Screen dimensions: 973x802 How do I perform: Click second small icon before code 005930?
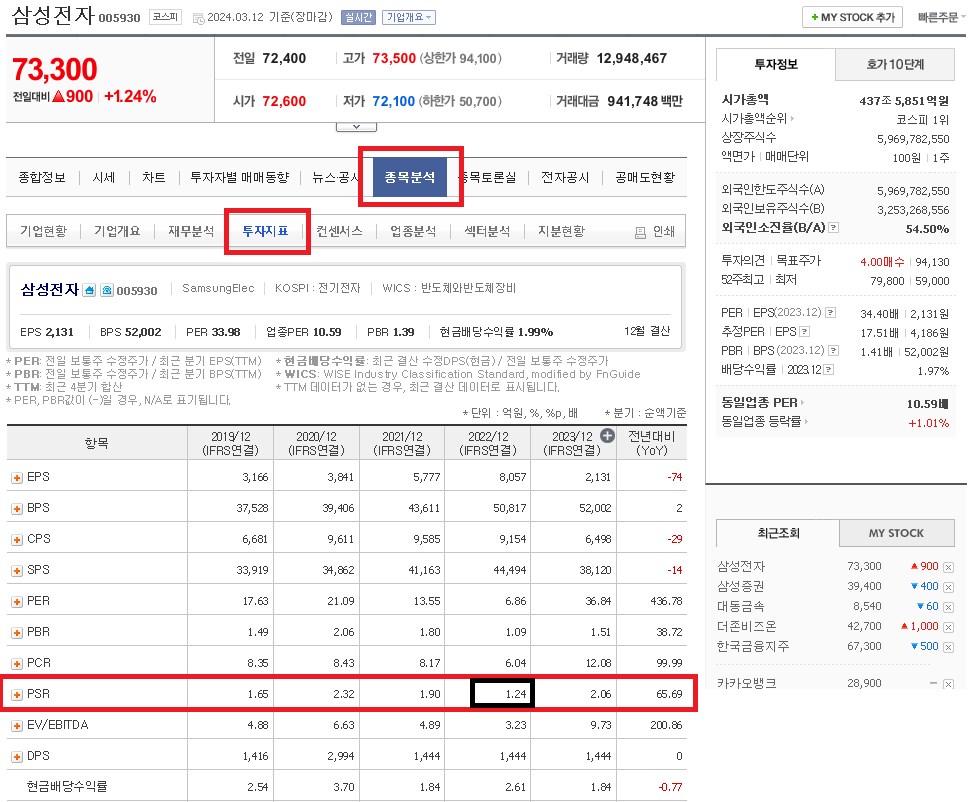tap(107, 290)
